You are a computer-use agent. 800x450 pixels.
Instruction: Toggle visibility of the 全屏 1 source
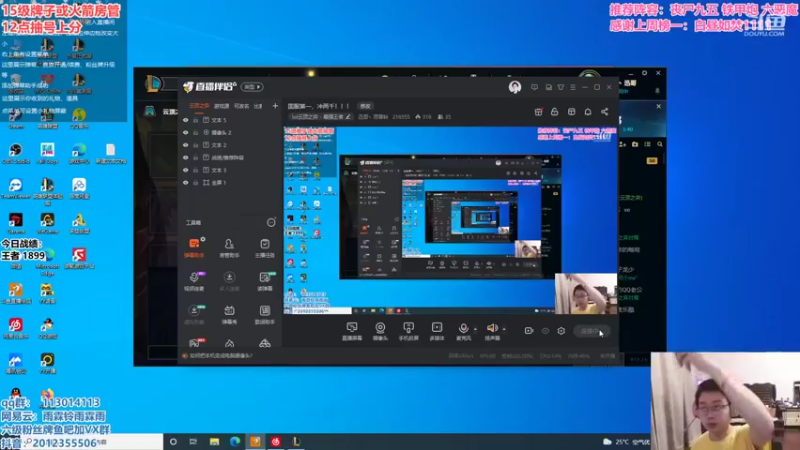click(x=186, y=183)
